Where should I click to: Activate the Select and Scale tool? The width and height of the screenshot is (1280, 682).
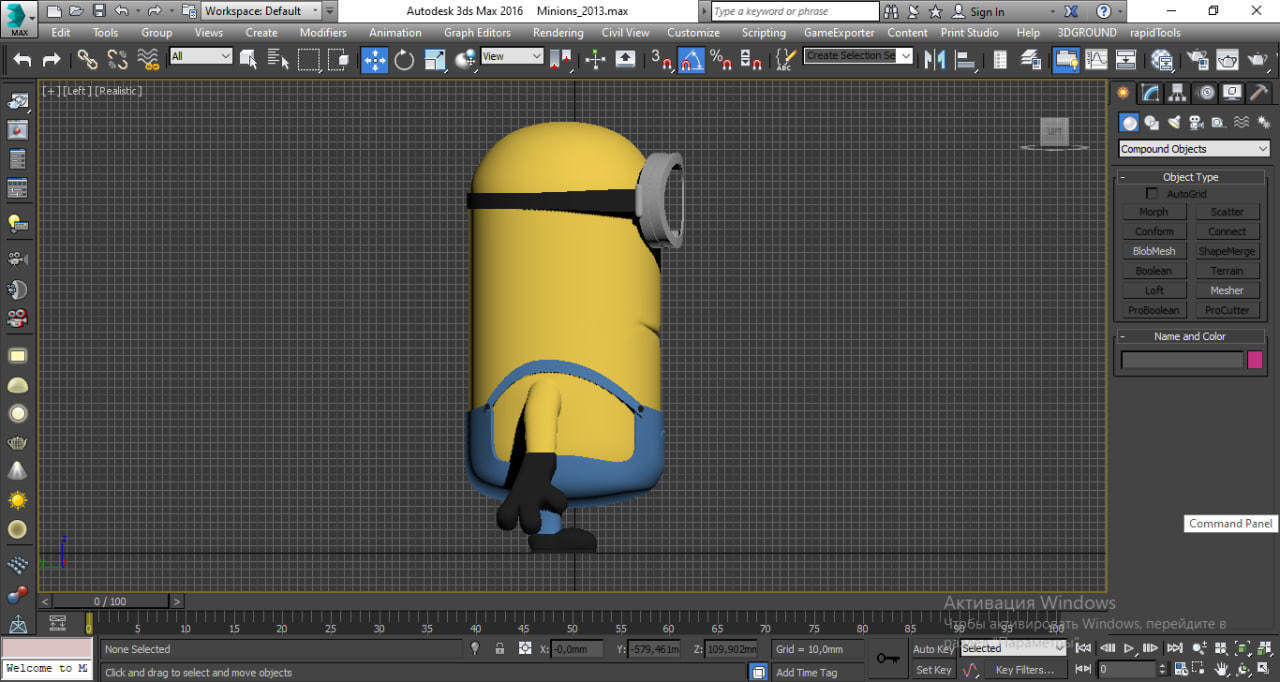pyautogui.click(x=434, y=60)
